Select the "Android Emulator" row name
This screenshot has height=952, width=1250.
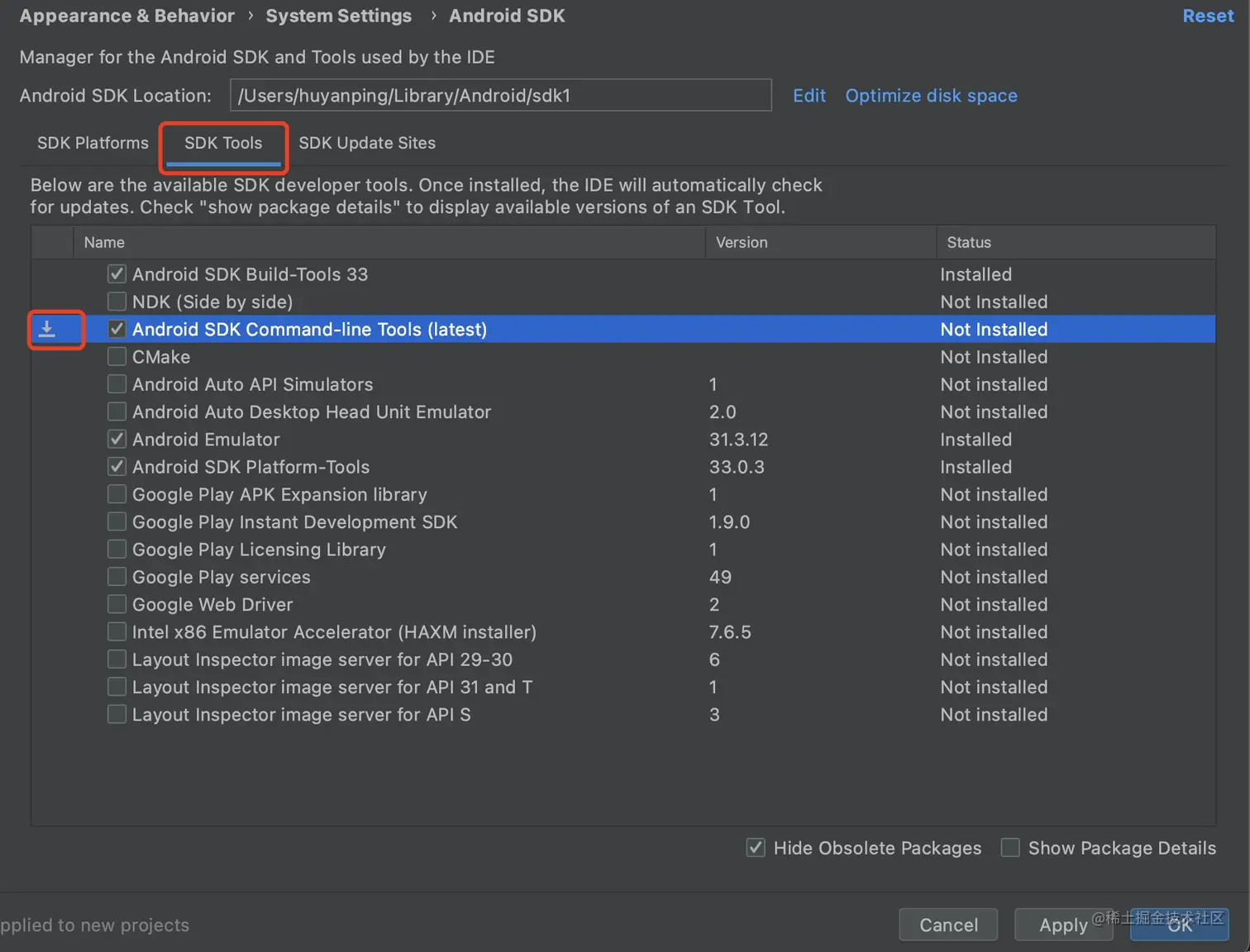[x=206, y=439]
